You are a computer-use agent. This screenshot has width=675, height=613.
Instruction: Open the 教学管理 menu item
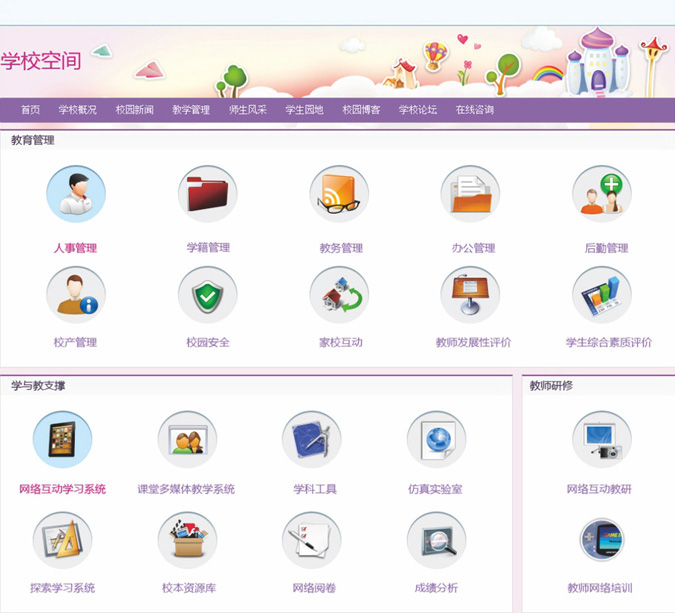191,110
